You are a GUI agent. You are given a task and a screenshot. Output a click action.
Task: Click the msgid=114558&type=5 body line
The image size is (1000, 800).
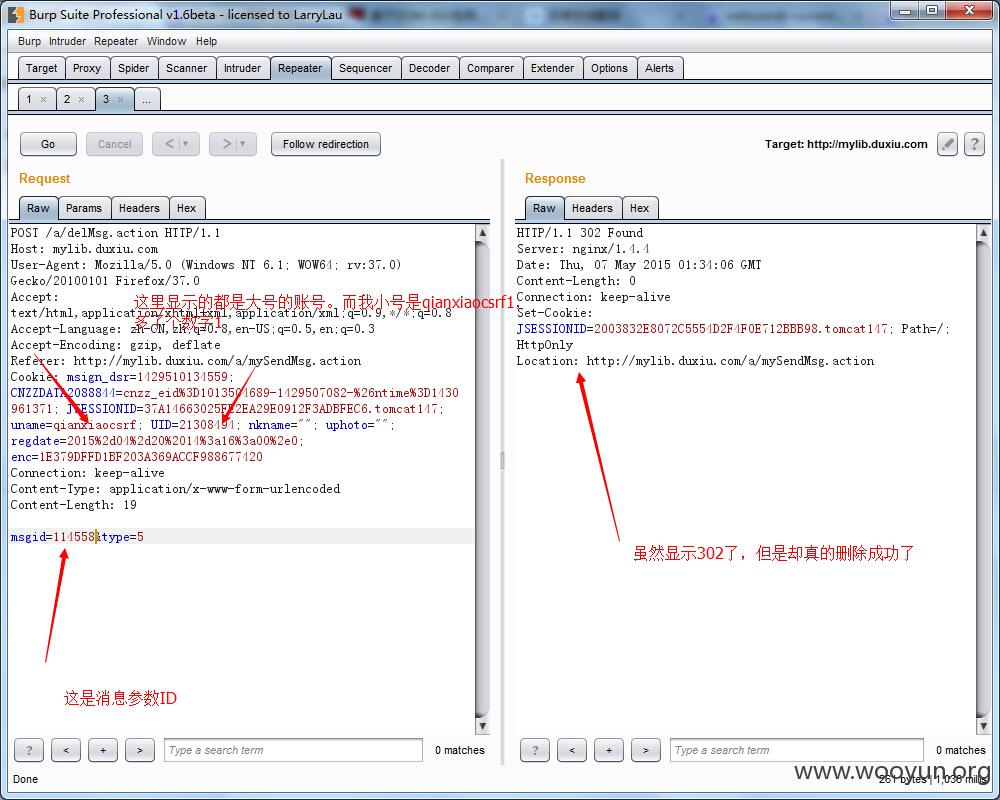[x=77, y=537]
